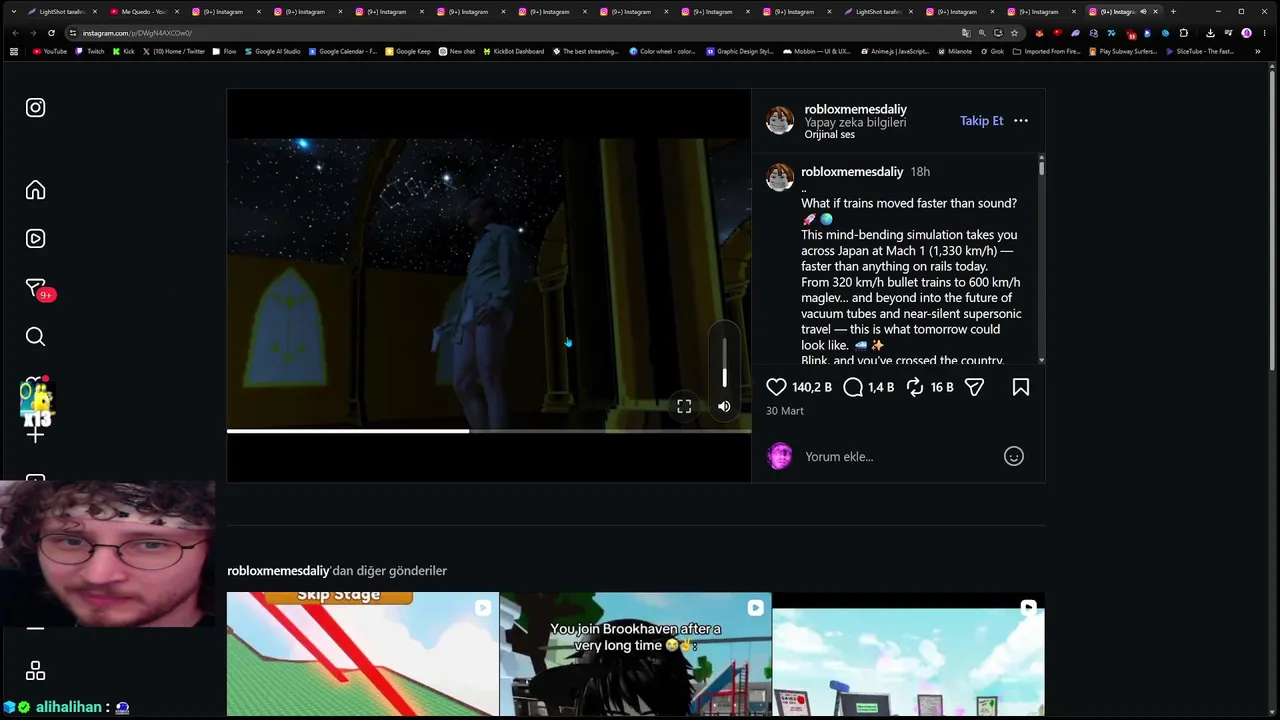The width and height of the screenshot is (1280, 720).
Task: Like the post with heart icon
Action: [x=776, y=387]
